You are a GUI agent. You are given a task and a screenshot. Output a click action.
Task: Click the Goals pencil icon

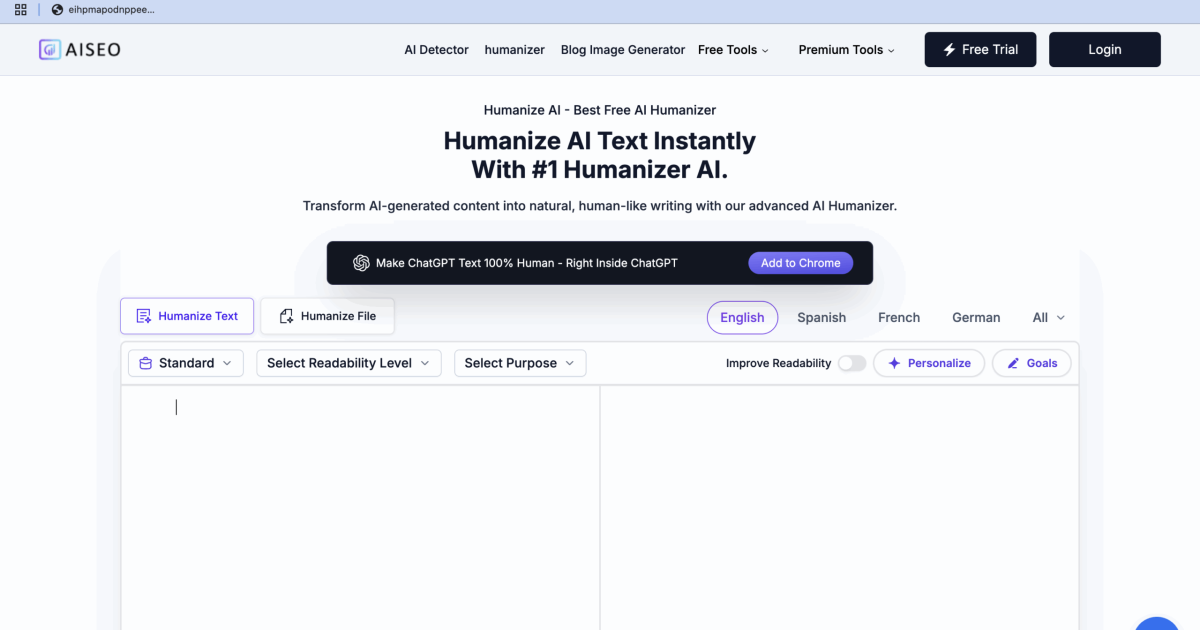(1013, 363)
